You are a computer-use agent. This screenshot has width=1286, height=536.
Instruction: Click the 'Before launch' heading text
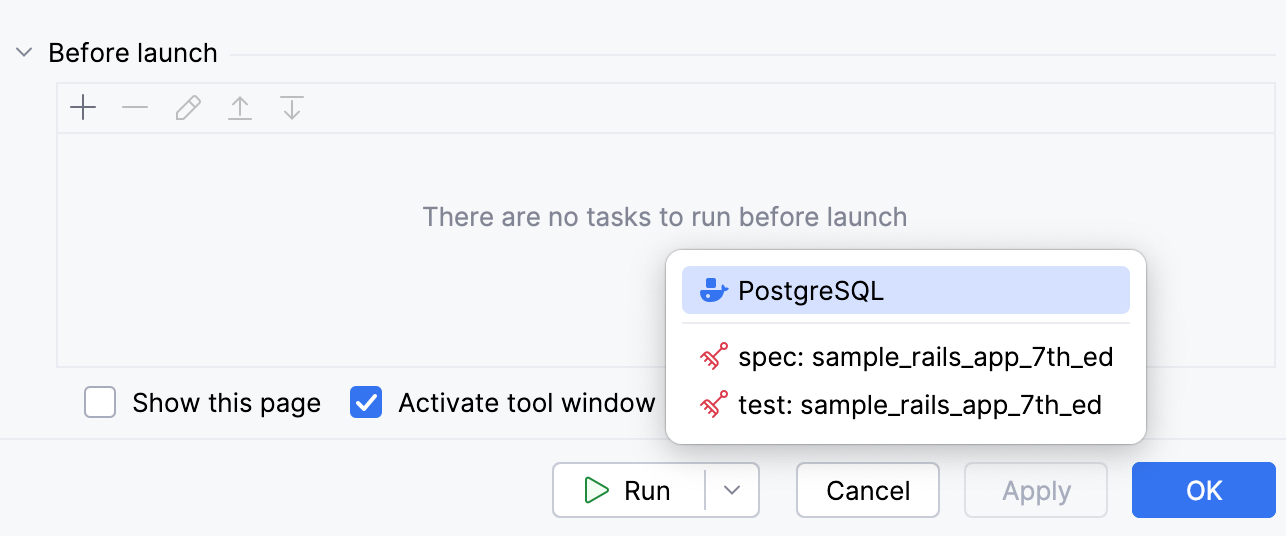click(x=133, y=53)
